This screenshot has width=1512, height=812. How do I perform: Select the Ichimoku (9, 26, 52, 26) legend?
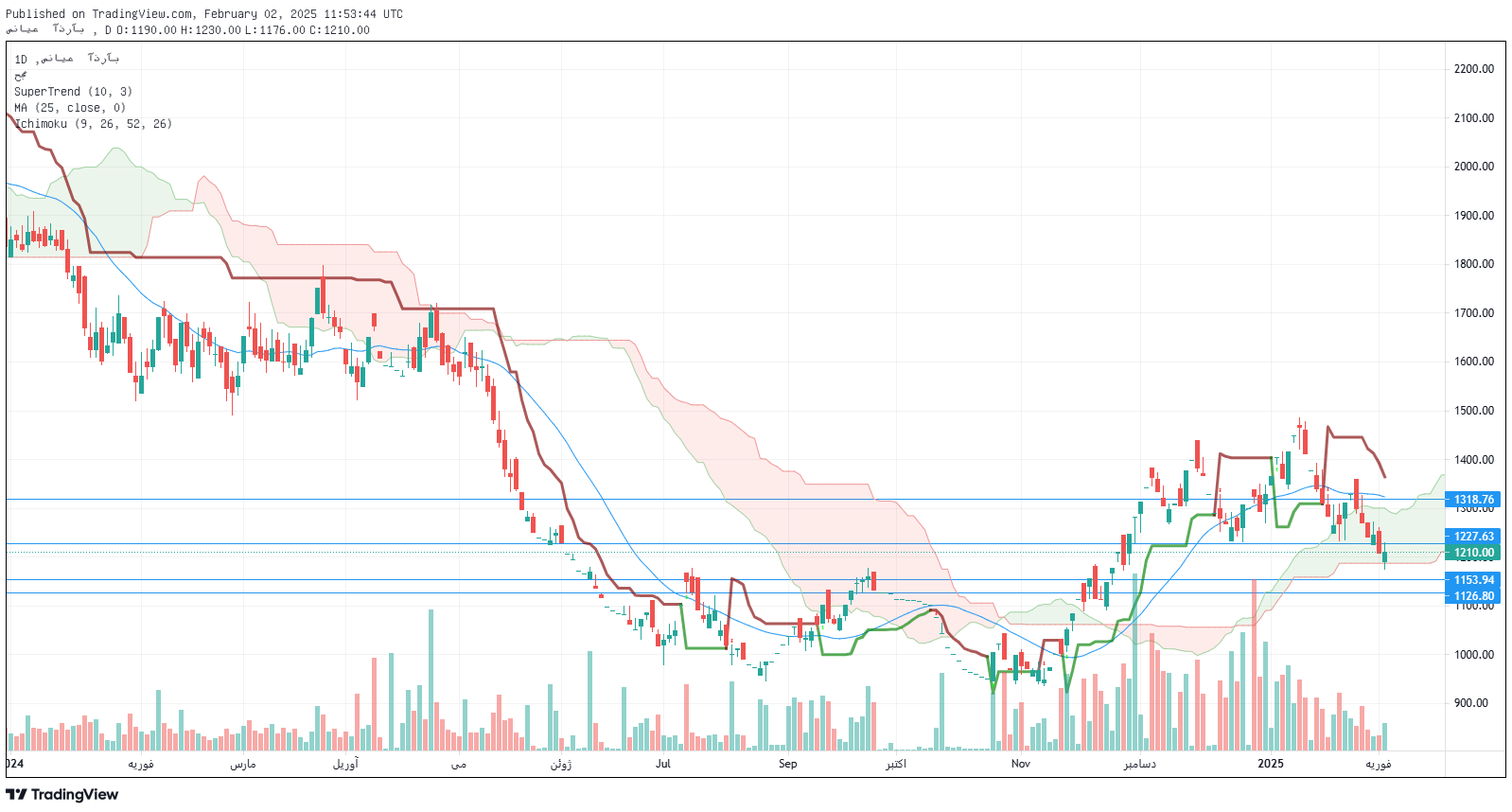(x=93, y=124)
